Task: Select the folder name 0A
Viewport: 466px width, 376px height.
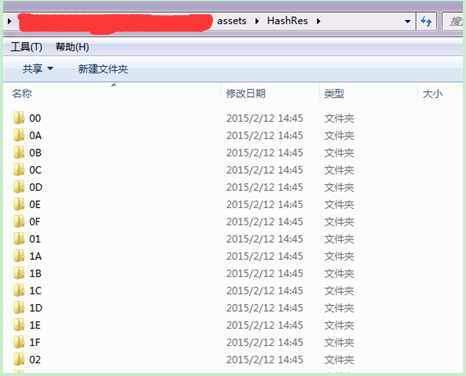Action: [x=35, y=135]
